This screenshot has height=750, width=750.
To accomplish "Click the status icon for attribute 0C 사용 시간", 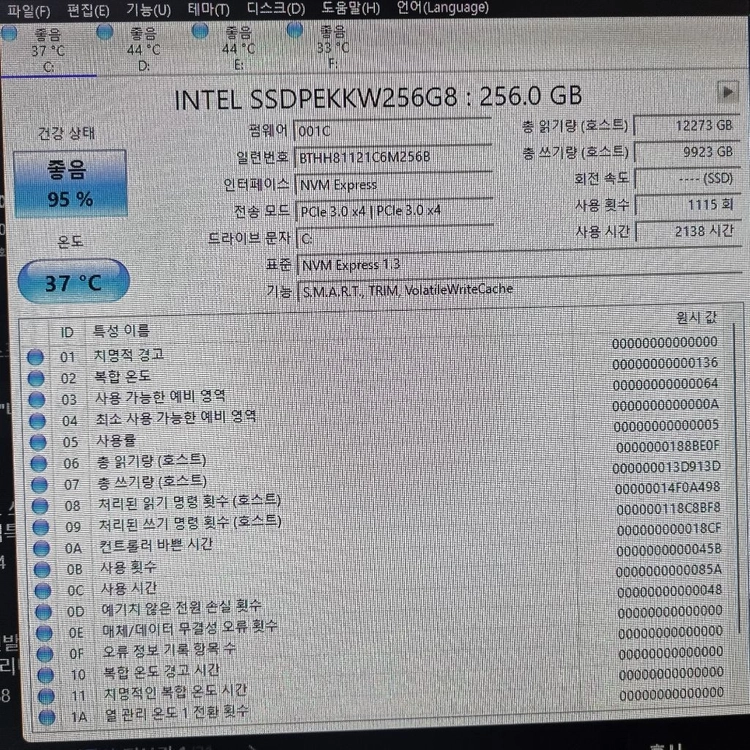I will (43, 591).
